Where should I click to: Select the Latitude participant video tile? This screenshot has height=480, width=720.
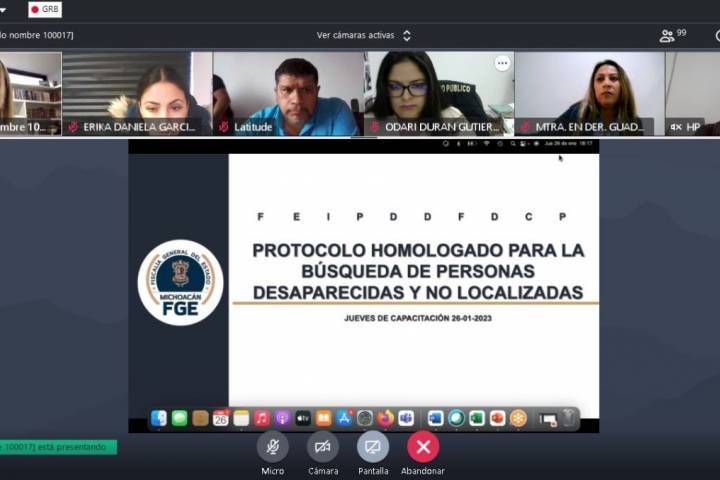288,93
